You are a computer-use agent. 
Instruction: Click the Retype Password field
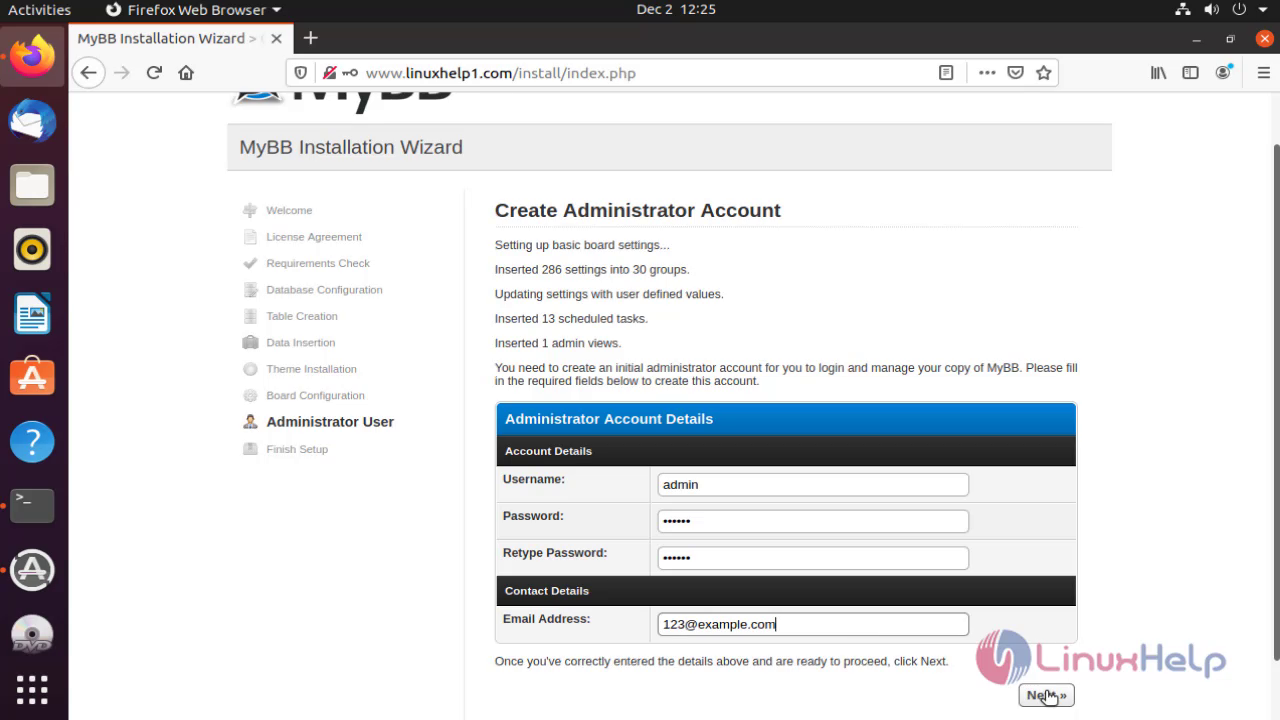(x=813, y=558)
